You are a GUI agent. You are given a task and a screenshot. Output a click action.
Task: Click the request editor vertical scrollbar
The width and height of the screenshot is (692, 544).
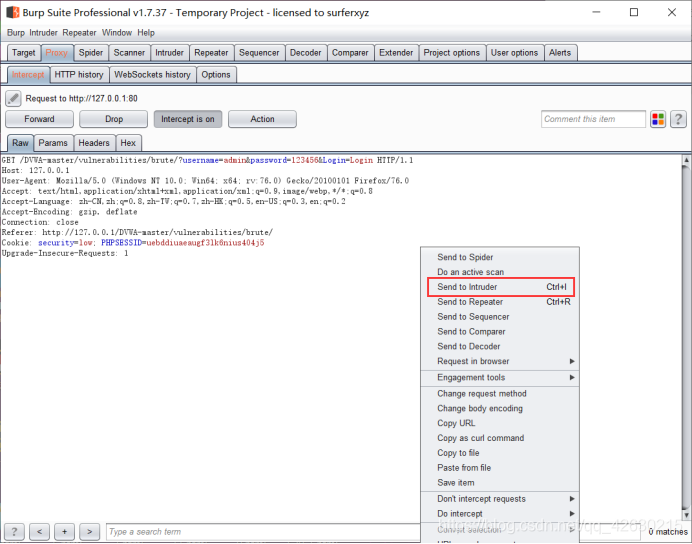(686, 338)
